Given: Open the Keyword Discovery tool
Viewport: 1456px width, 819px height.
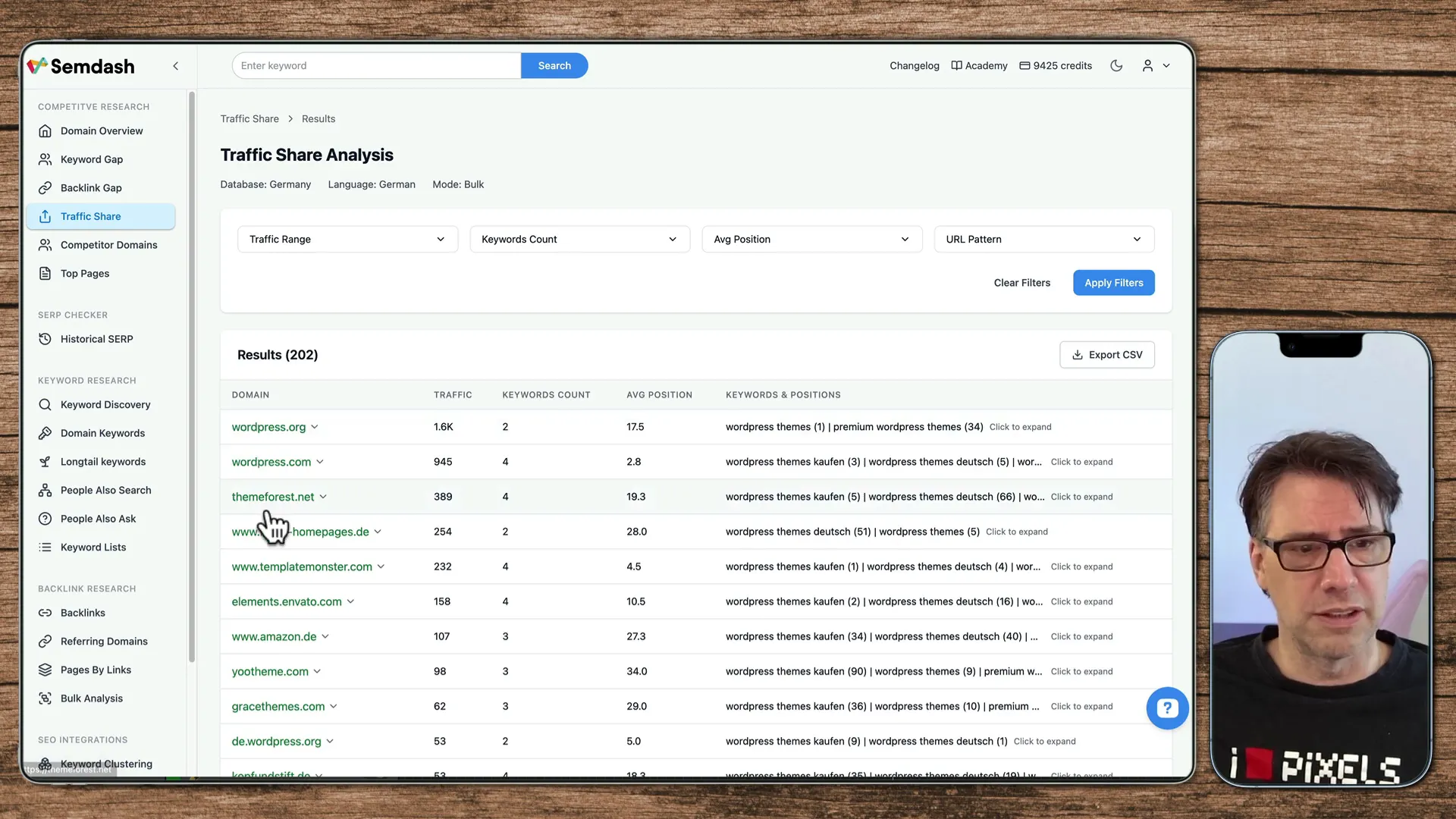Looking at the screenshot, I should coord(105,404).
